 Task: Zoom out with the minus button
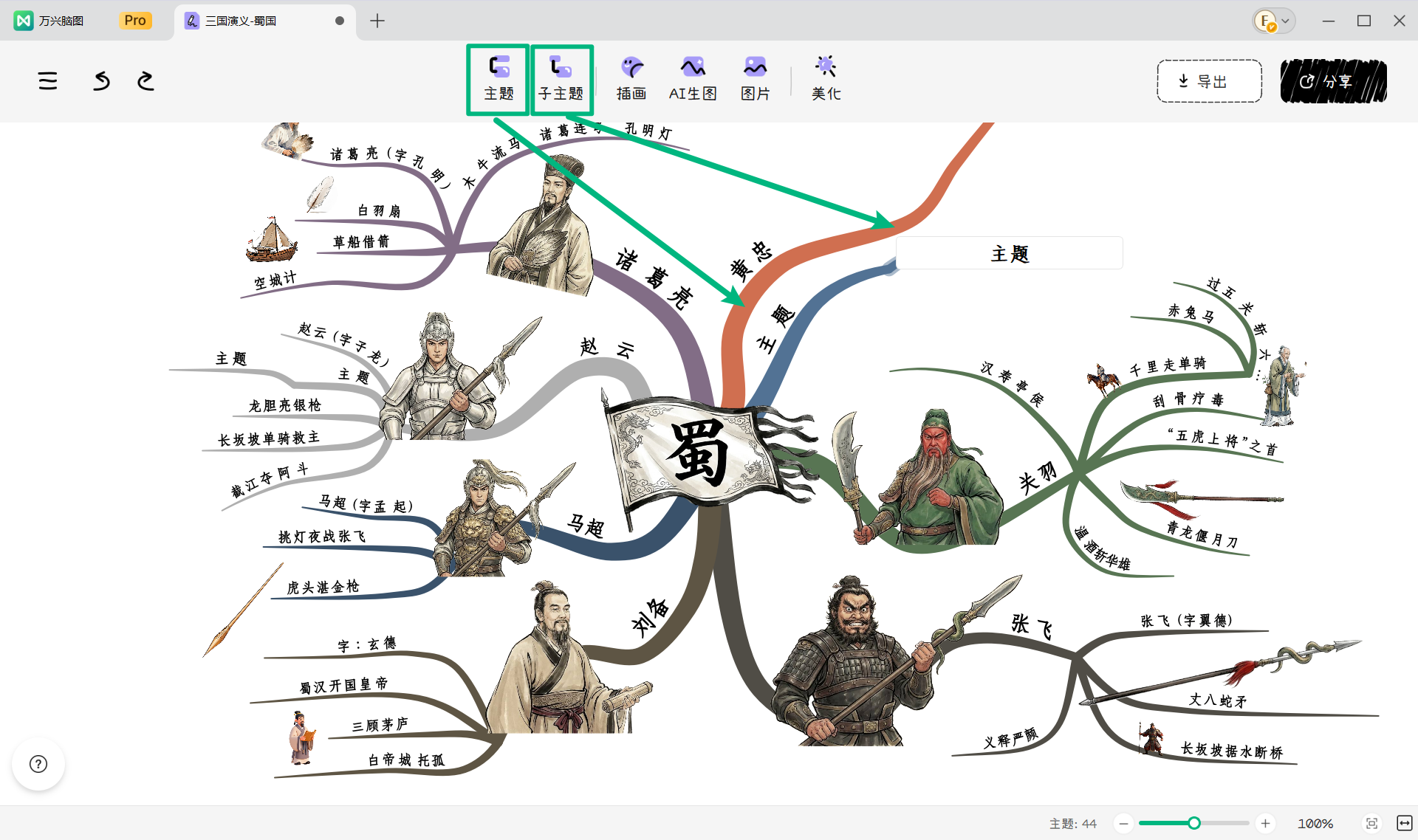(x=1123, y=823)
